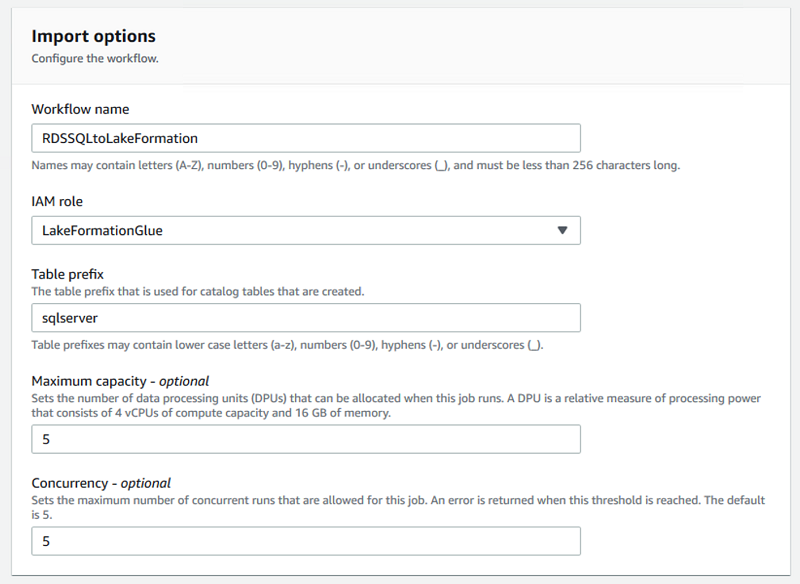Focus the Workflow name input field
The height and width of the screenshot is (584, 800).
coord(306,138)
